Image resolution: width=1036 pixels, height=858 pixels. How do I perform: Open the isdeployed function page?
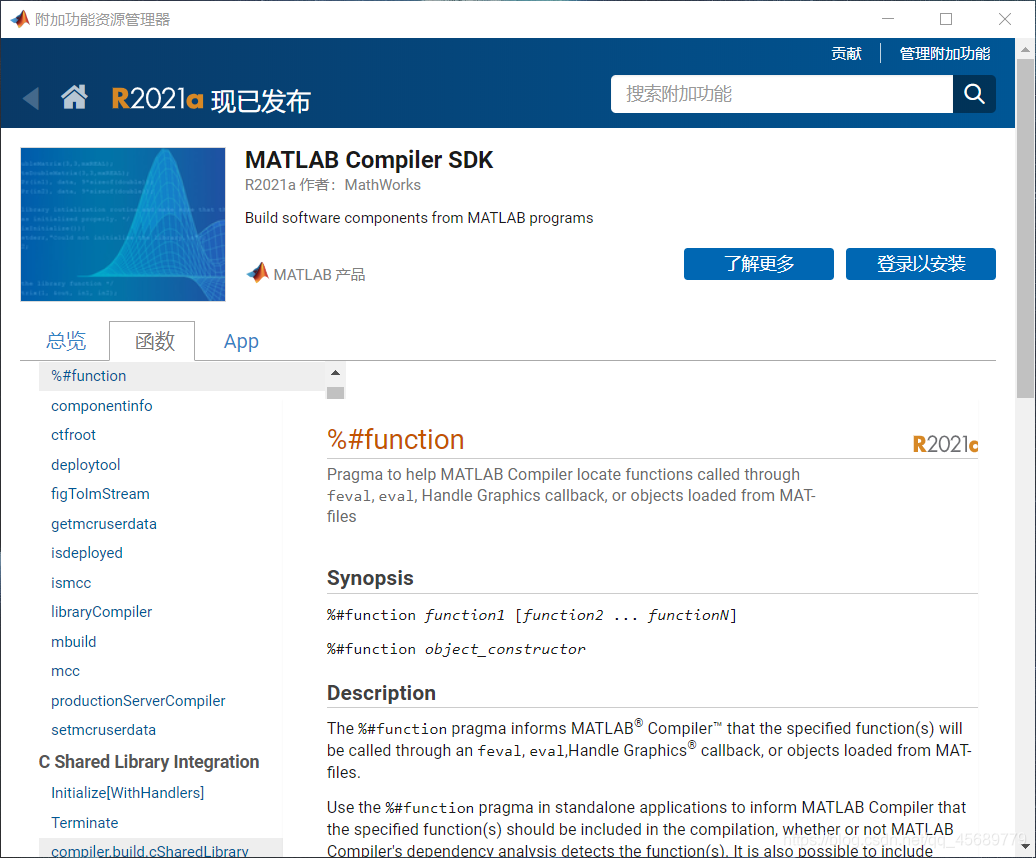(x=87, y=553)
